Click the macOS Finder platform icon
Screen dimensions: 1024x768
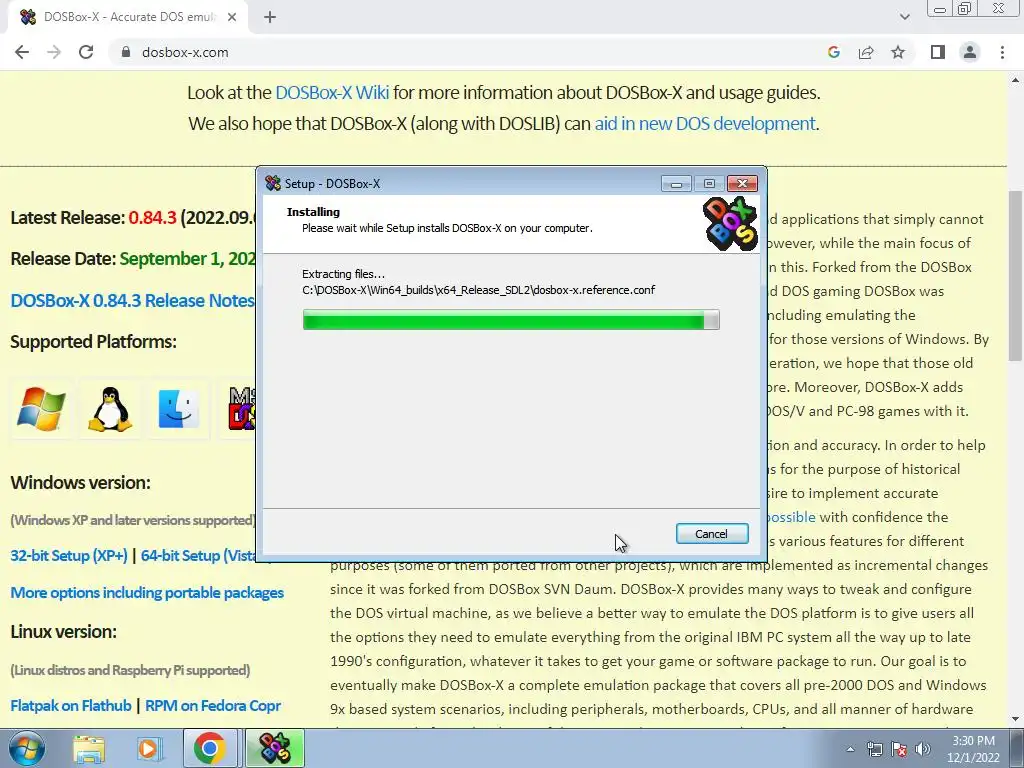178,409
